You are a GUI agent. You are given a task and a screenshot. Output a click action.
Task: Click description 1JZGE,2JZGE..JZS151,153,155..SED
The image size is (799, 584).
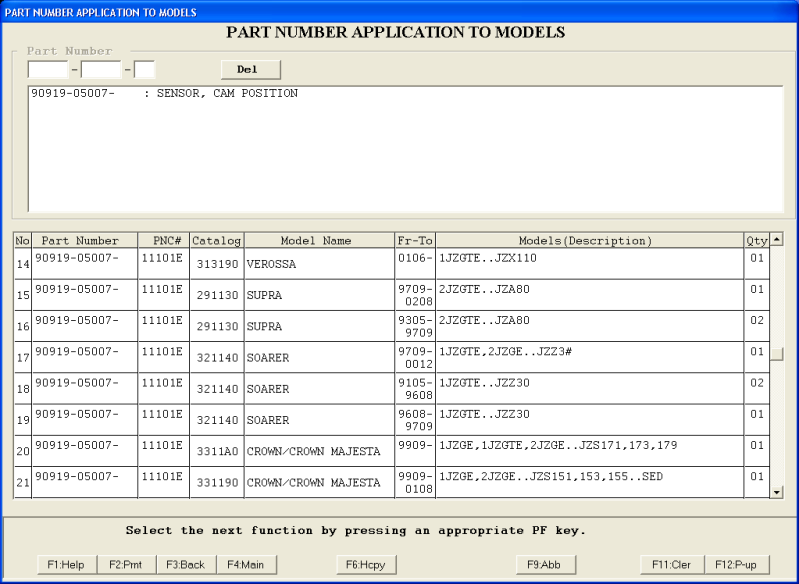(590, 482)
